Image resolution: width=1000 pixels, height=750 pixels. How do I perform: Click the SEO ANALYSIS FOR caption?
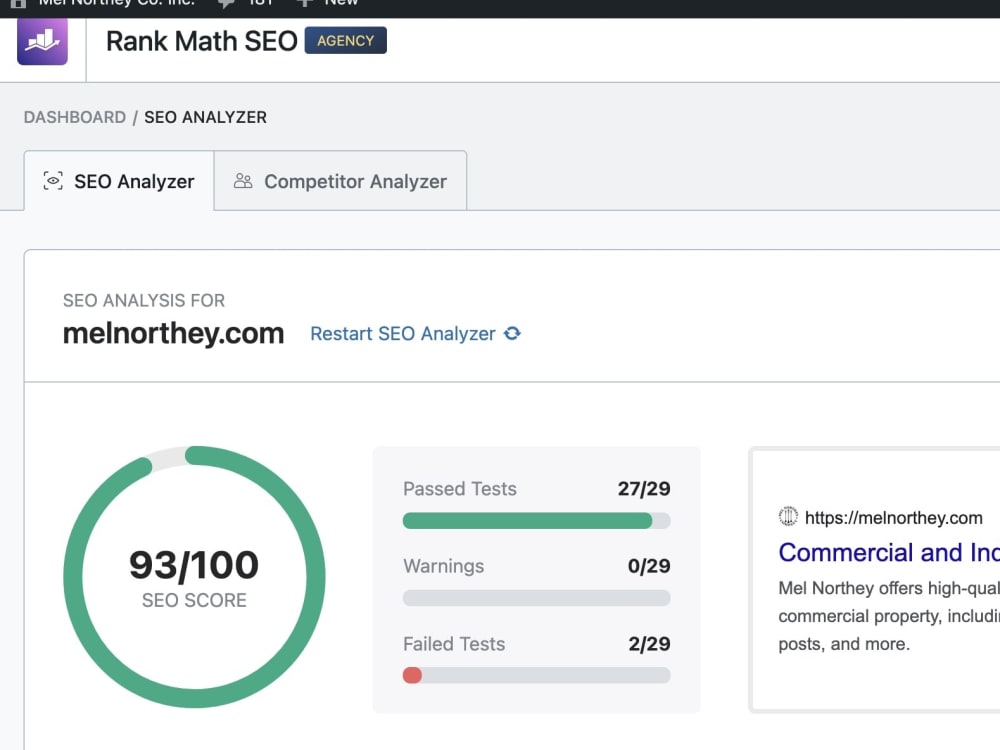point(144,300)
